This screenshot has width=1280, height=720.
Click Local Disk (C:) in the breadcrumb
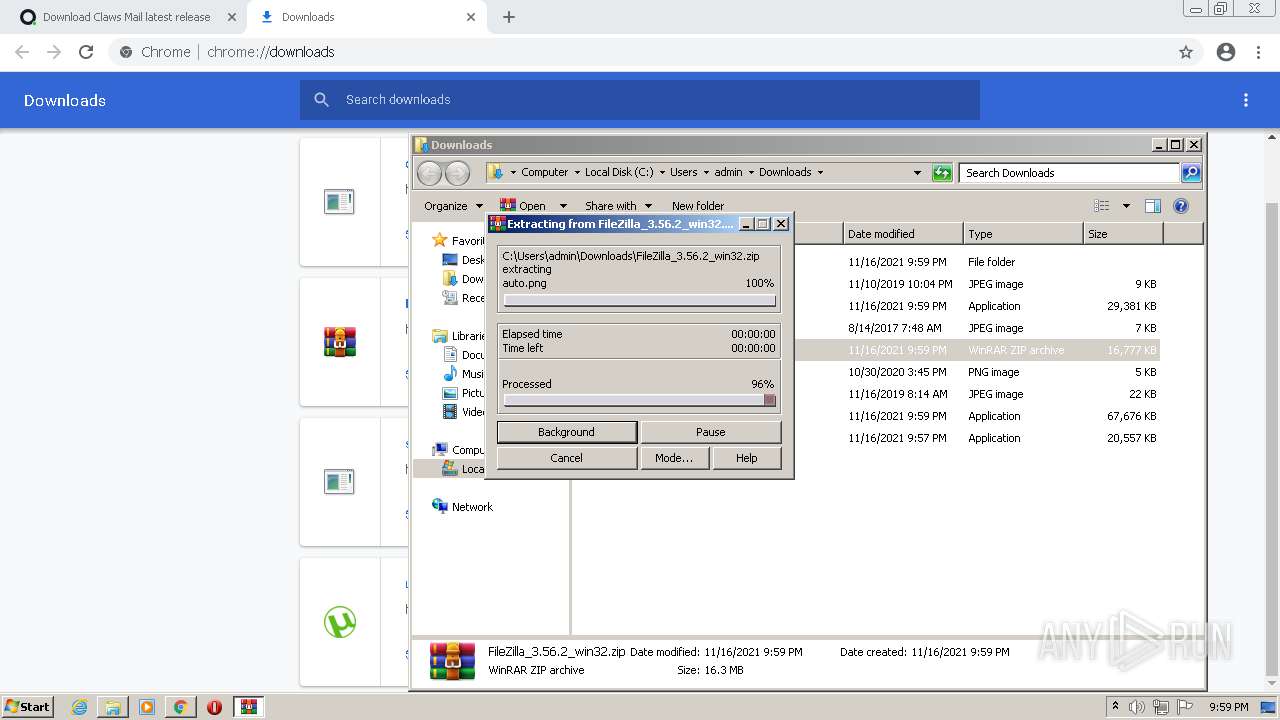(x=619, y=172)
